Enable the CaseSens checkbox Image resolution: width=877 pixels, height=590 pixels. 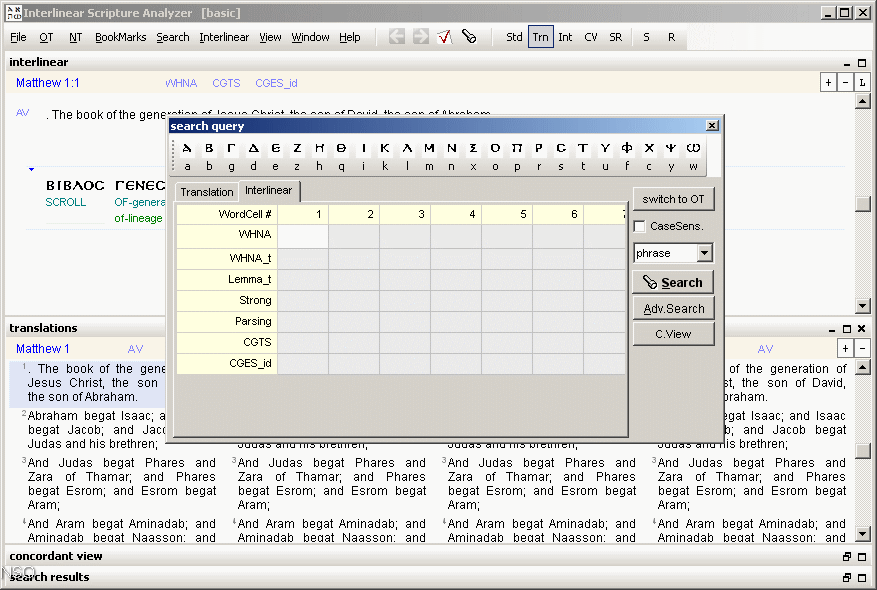click(x=638, y=226)
